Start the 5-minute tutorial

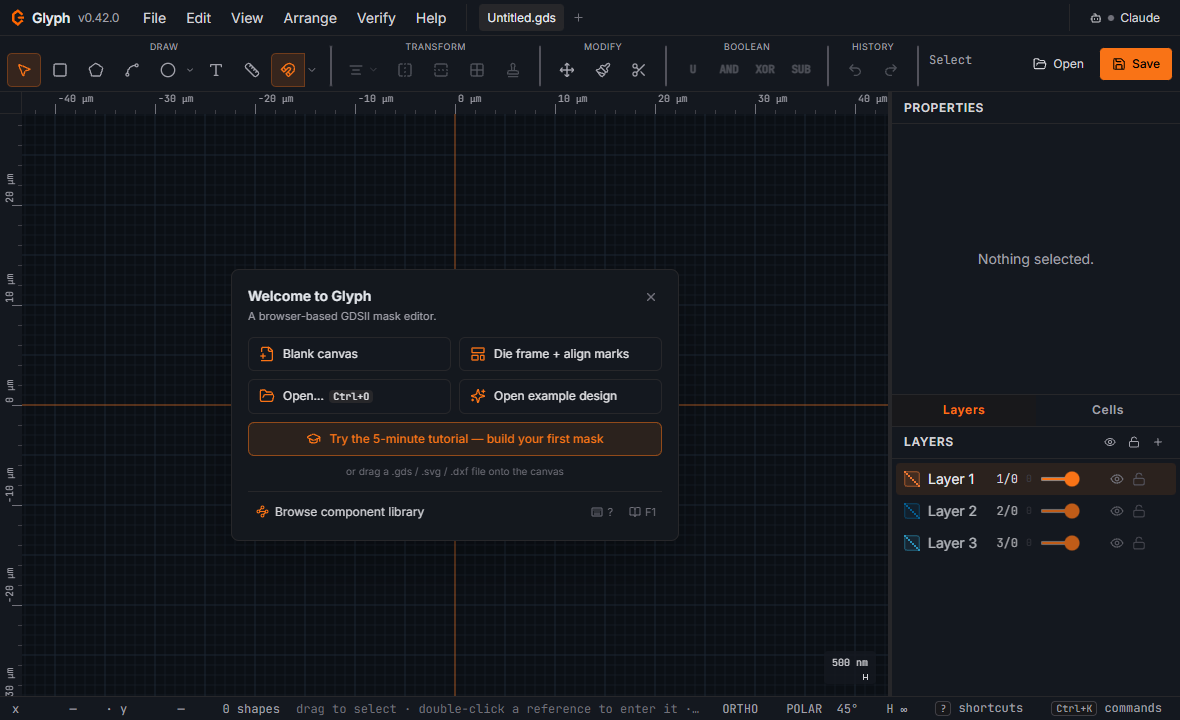pyautogui.click(x=455, y=439)
